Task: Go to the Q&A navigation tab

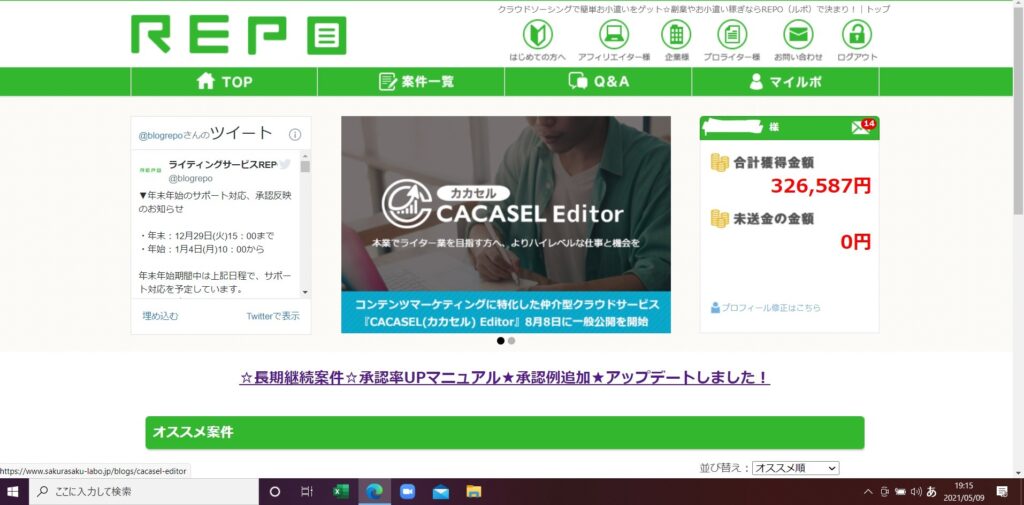Action: (x=598, y=82)
